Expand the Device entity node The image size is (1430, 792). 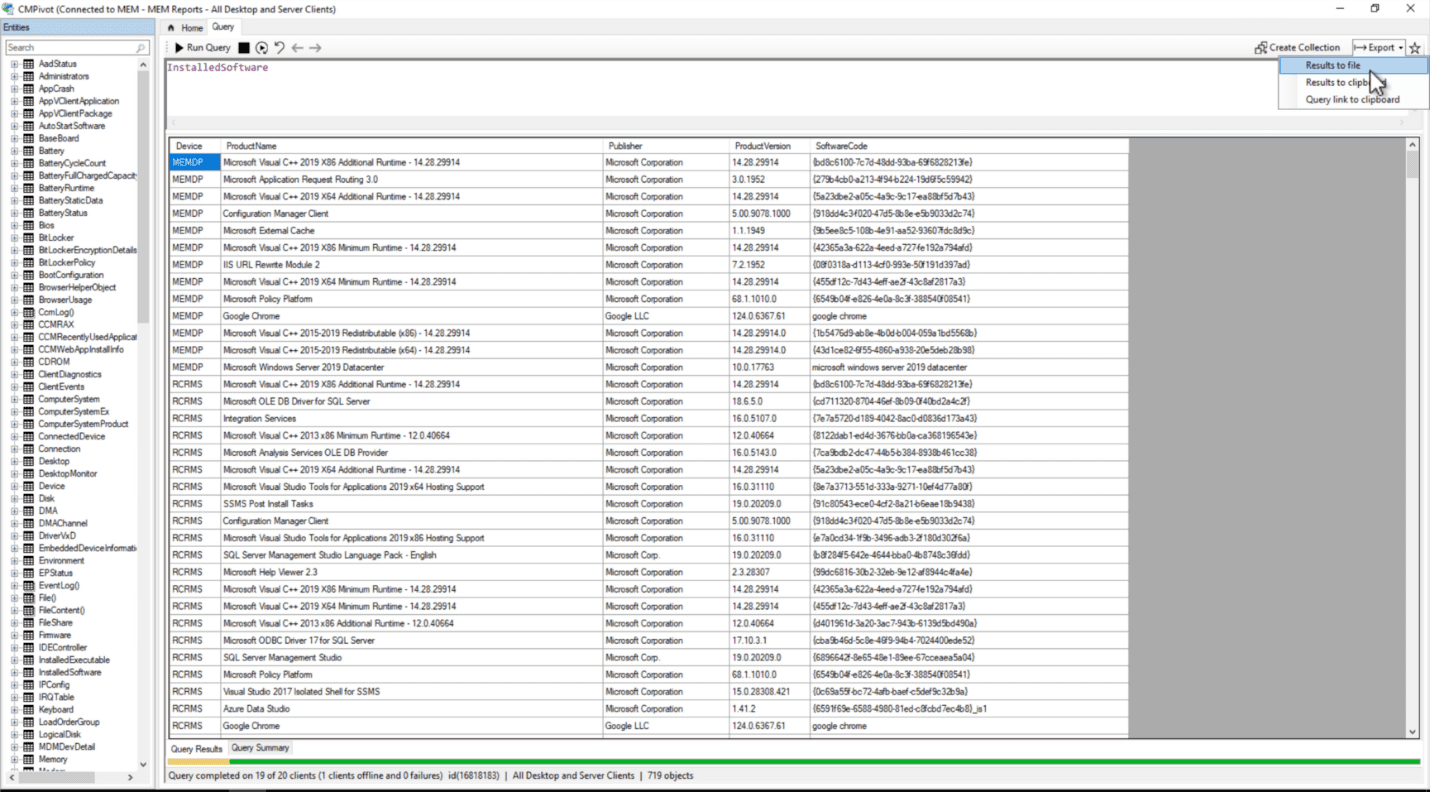point(15,486)
